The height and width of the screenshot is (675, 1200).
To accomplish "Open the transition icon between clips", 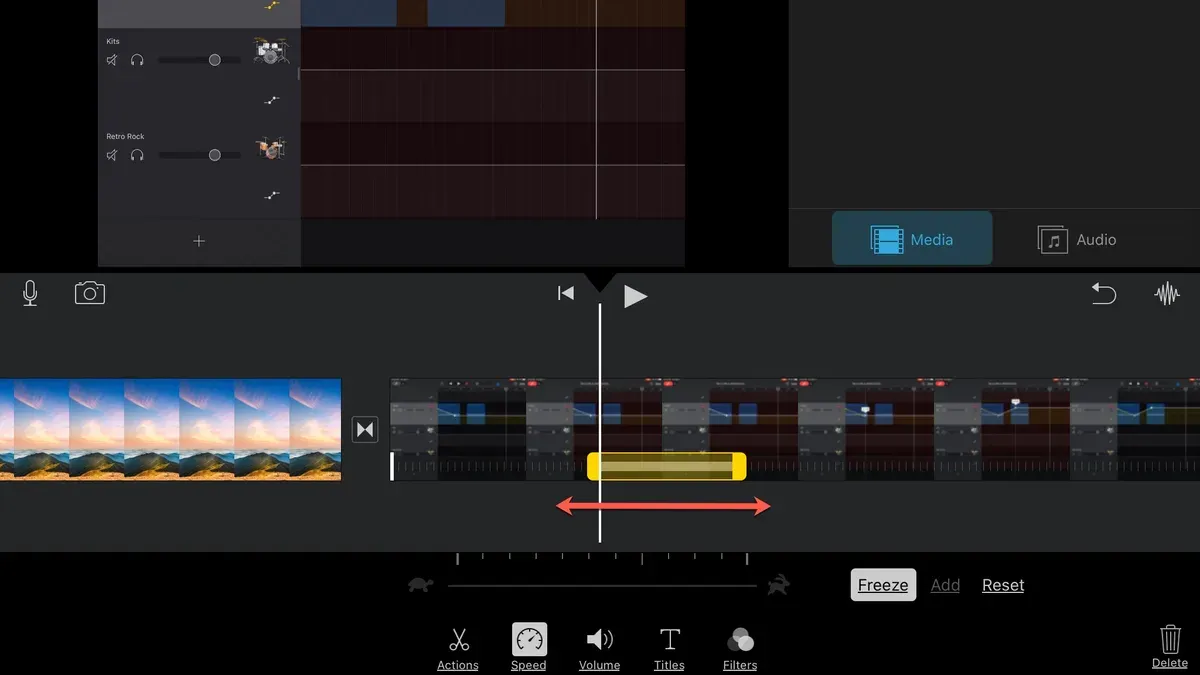I will [x=365, y=429].
